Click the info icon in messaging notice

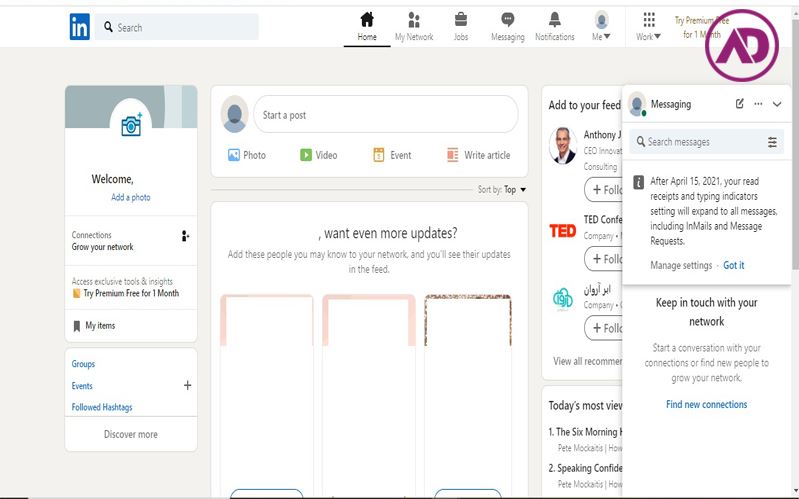[x=638, y=182]
